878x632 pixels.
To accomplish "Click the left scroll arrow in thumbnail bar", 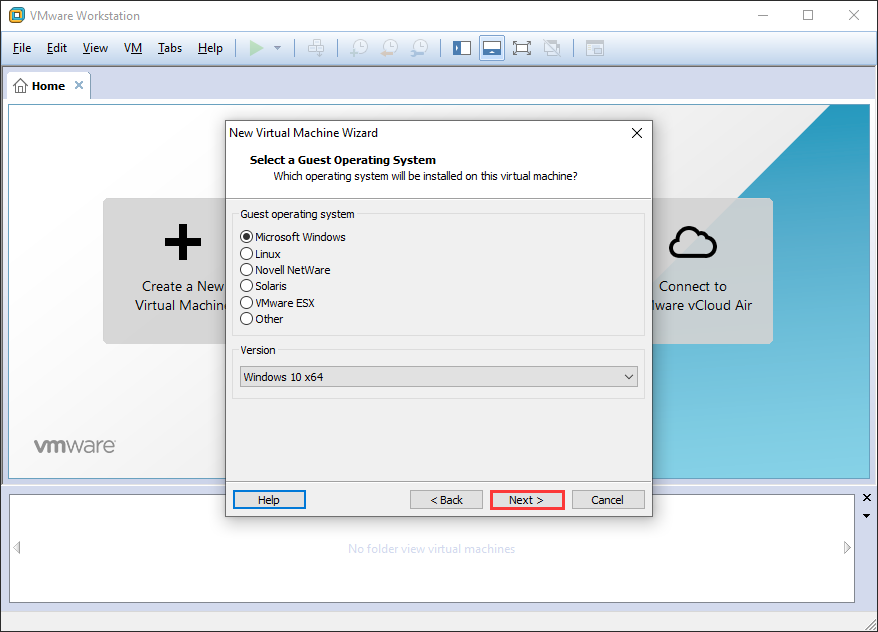I will (17, 547).
